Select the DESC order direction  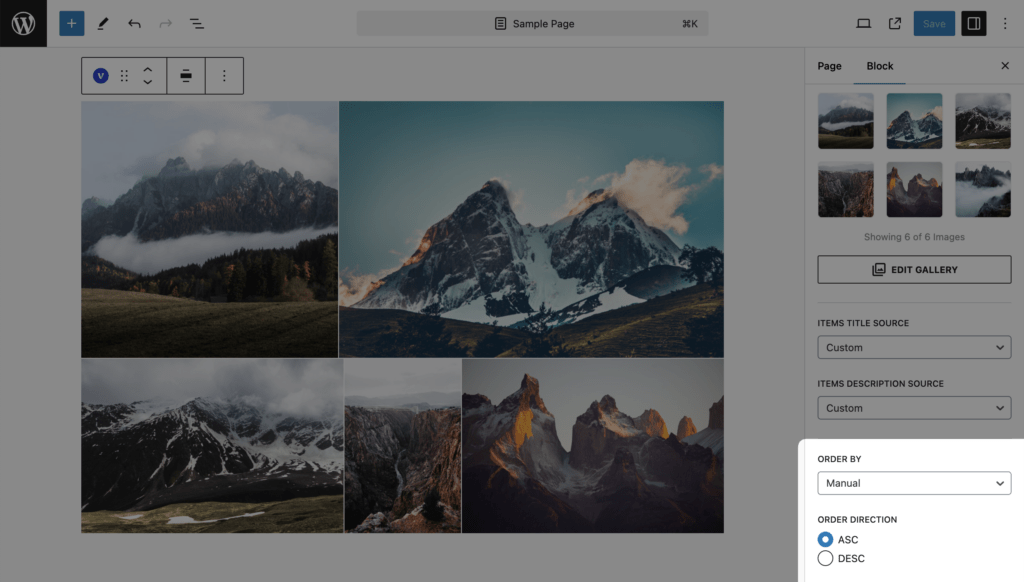825,558
